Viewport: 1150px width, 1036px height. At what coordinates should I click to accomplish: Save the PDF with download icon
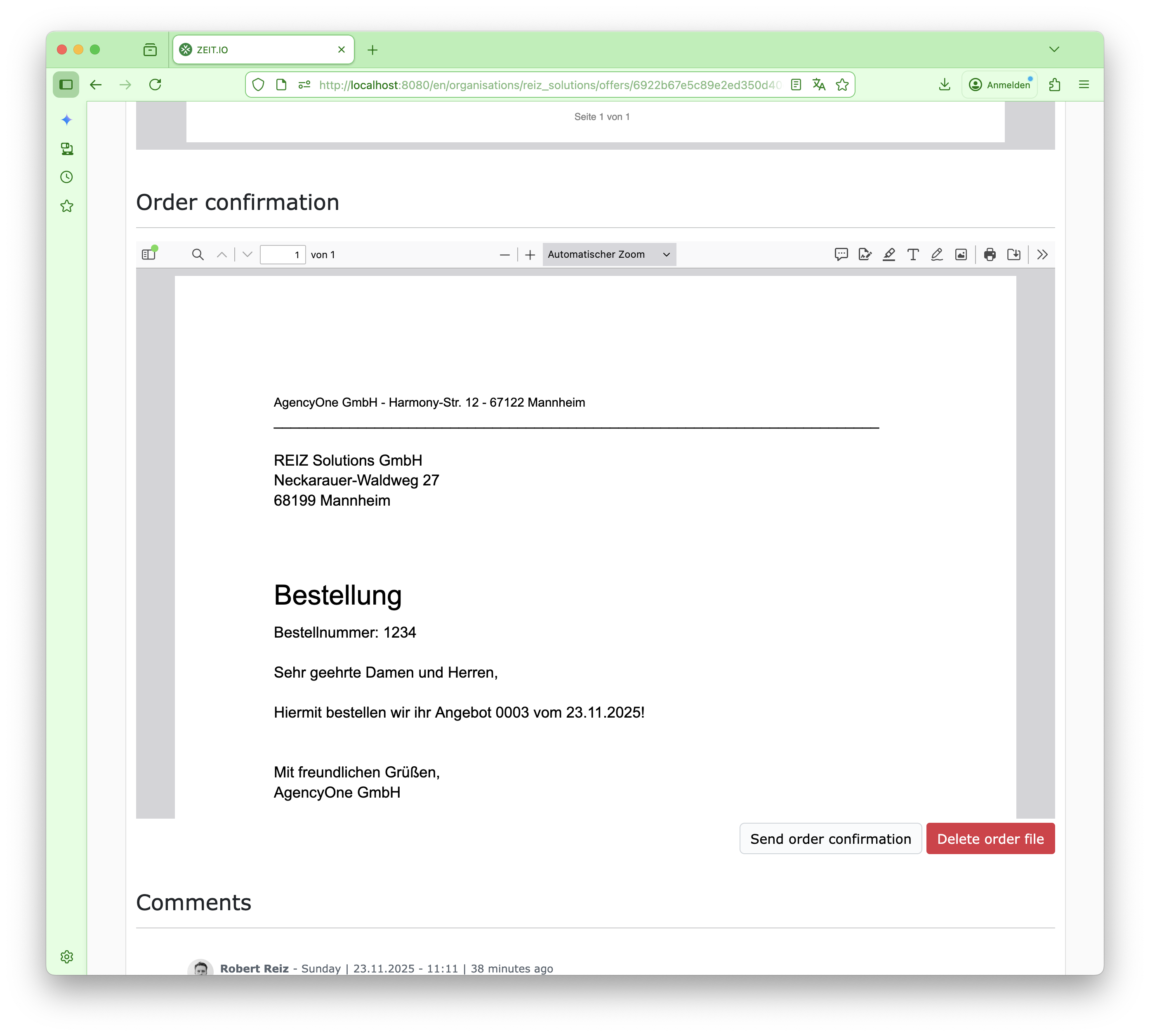coord(1013,254)
